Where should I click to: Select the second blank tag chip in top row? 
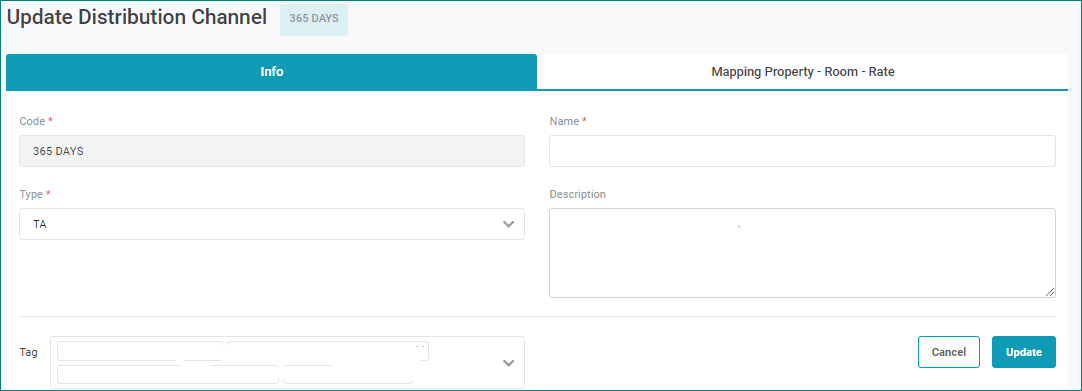328,351
